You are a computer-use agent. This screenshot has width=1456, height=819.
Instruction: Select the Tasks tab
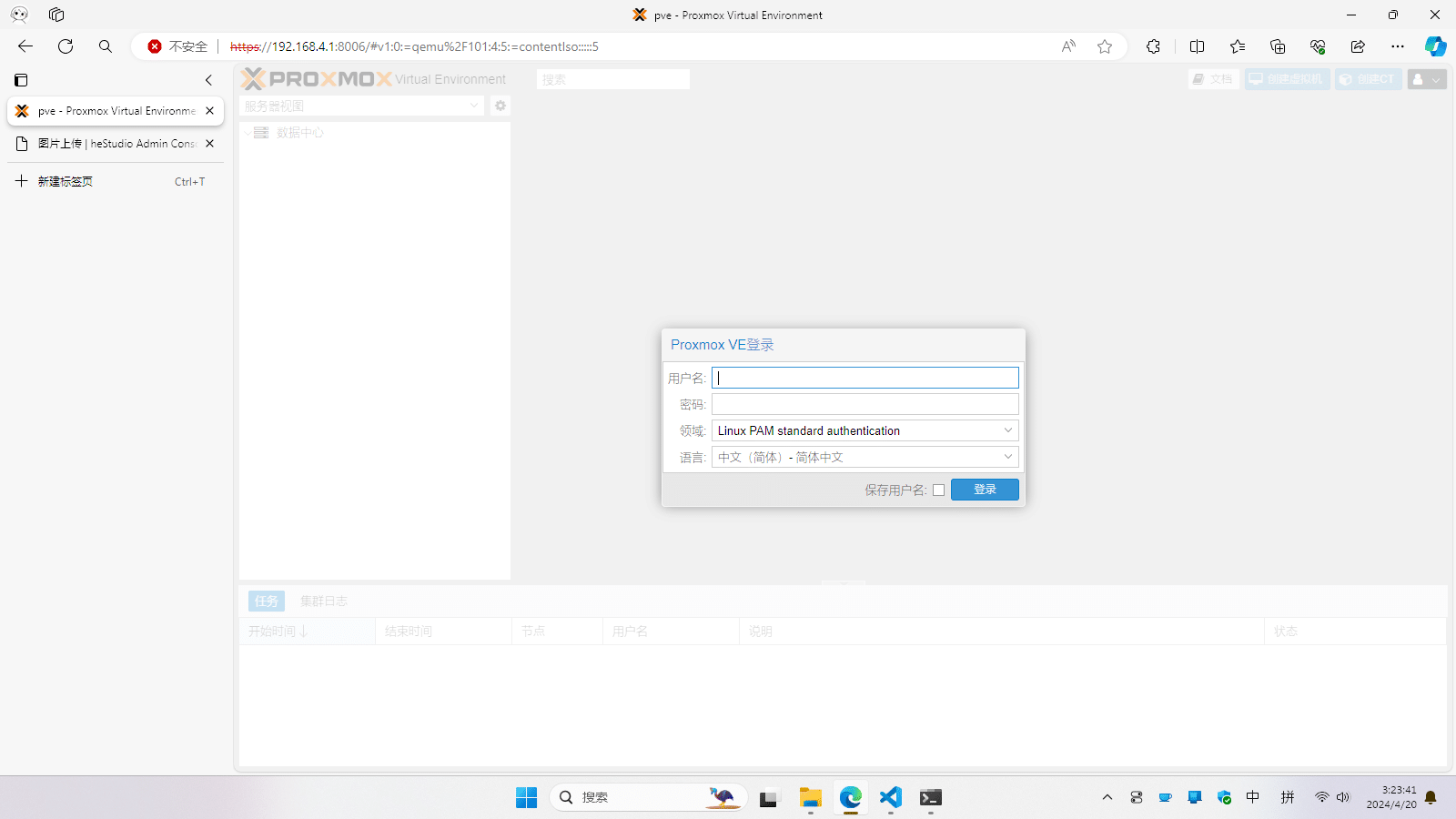[x=267, y=601]
